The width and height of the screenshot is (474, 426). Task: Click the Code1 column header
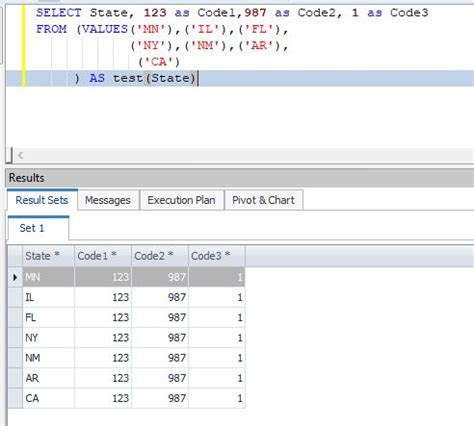pos(103,256)
